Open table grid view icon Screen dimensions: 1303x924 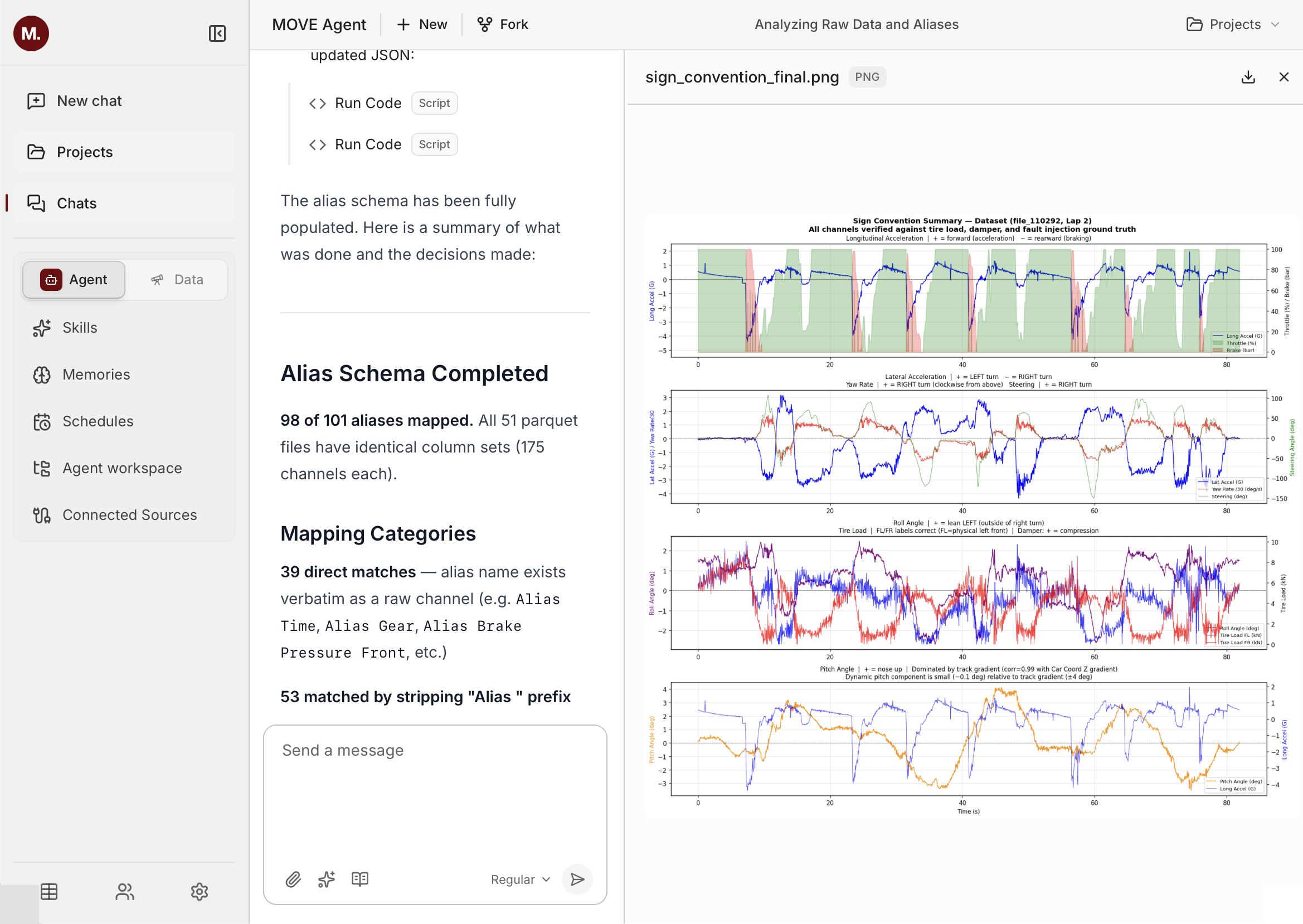click(x=50, y=892)
